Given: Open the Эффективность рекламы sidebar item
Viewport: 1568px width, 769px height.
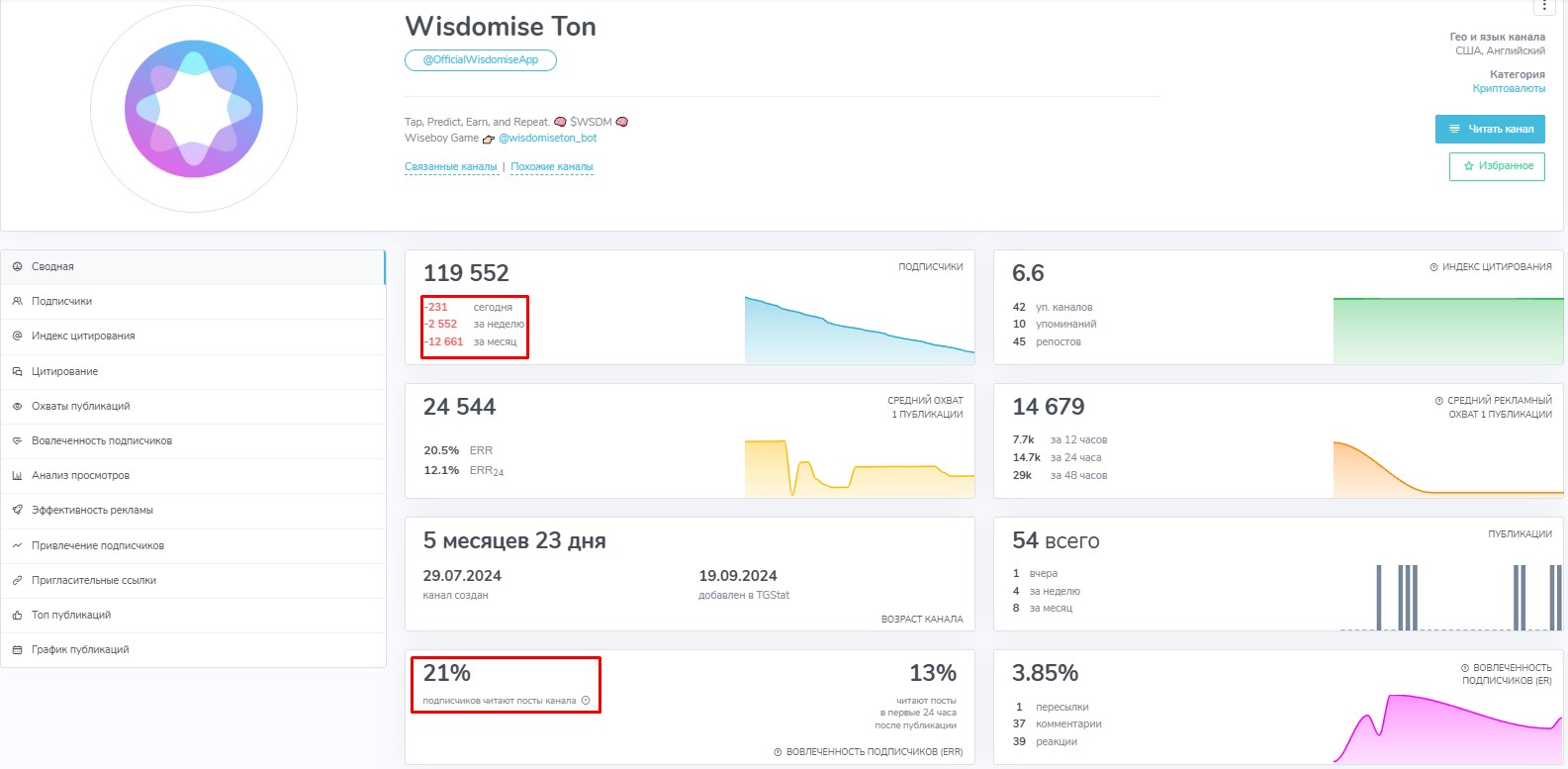Looking at the screenshot, I should pyautogui.click(x=193, y=511).
